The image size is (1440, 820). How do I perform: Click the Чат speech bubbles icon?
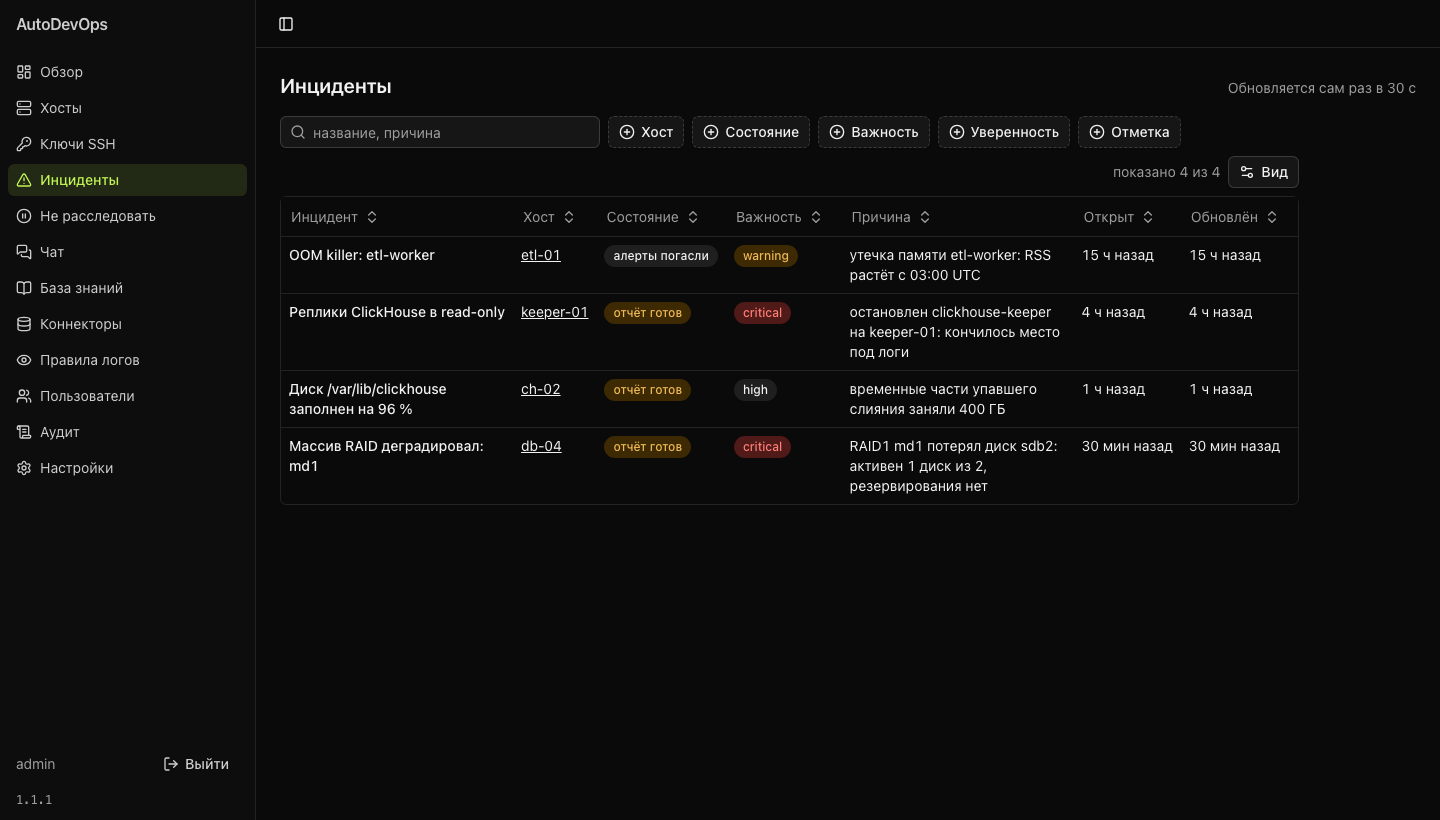point(24,252)
